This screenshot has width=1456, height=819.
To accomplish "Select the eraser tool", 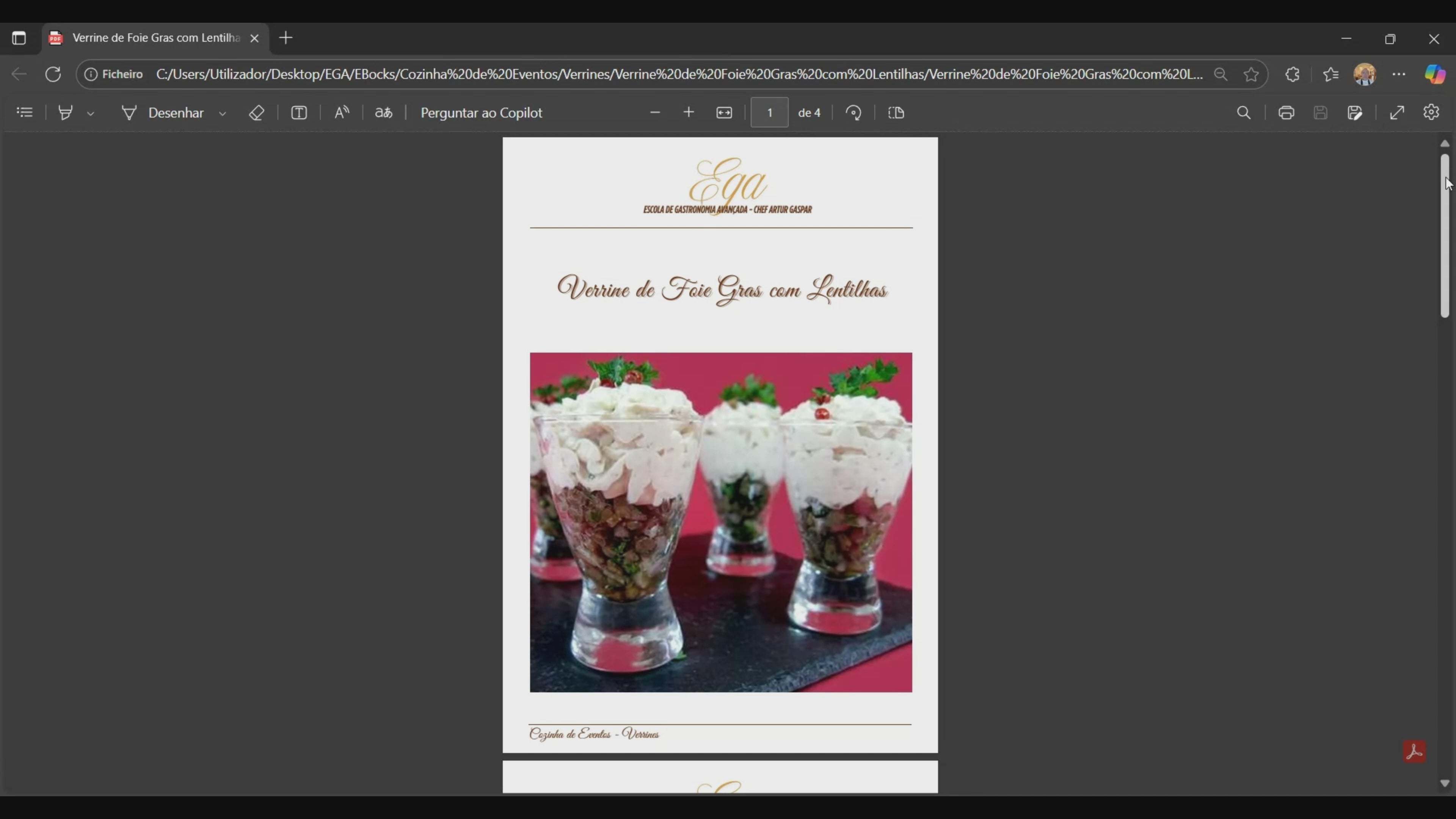I will click(257, 113).
